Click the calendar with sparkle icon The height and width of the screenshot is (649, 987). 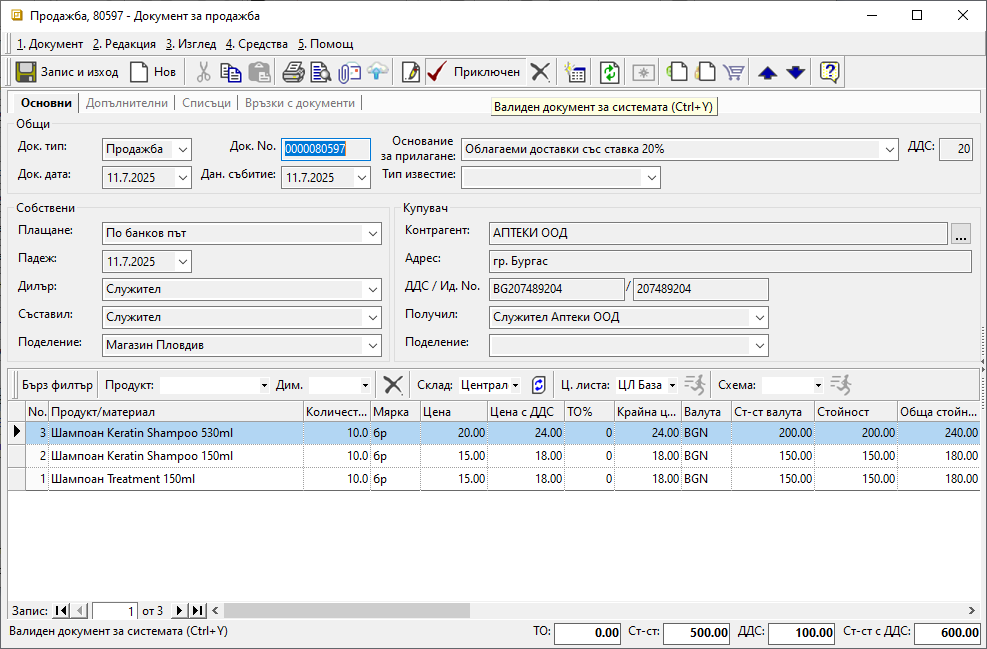(x=575, y=72)
